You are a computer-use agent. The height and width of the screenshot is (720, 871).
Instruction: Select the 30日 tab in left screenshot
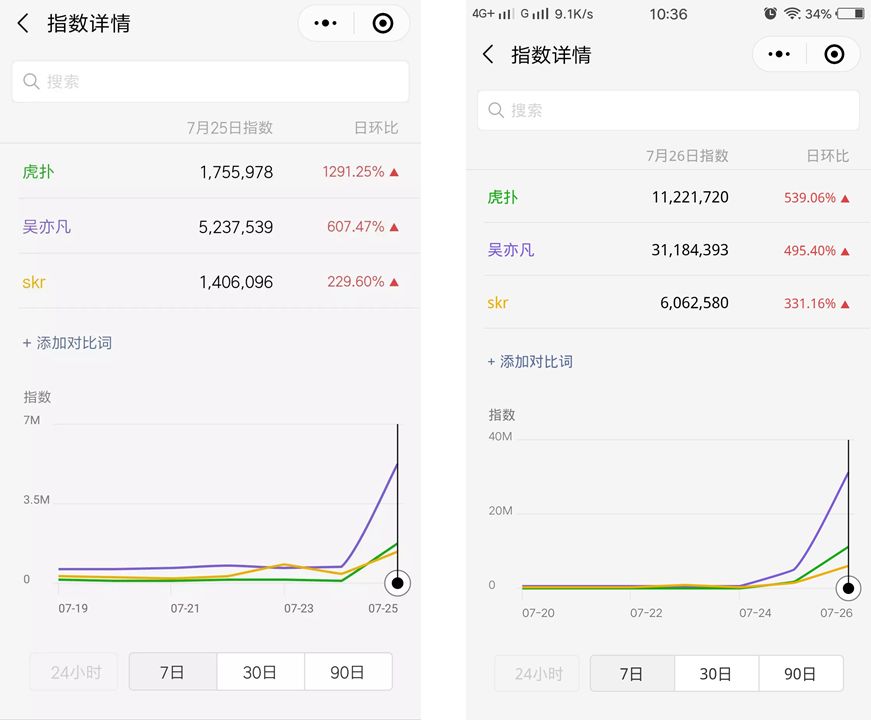(260, 672)
